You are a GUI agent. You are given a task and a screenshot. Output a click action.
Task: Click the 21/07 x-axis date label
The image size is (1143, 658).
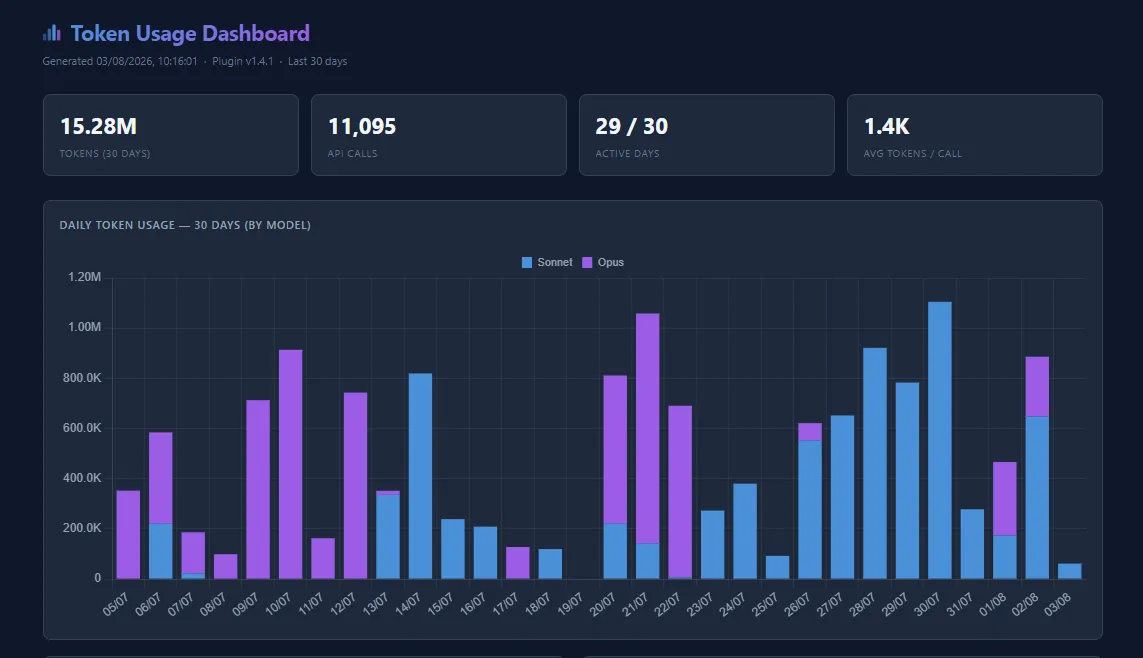click(634, 604)
